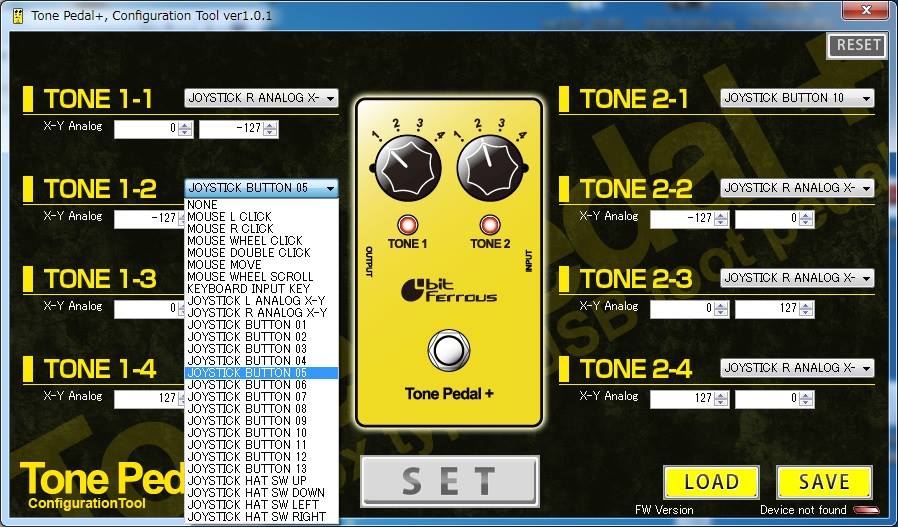Screen dimensions: 898x527
Task: Adjust TONE 2-2 X value spinner arrows
Action: click(721, 219)
